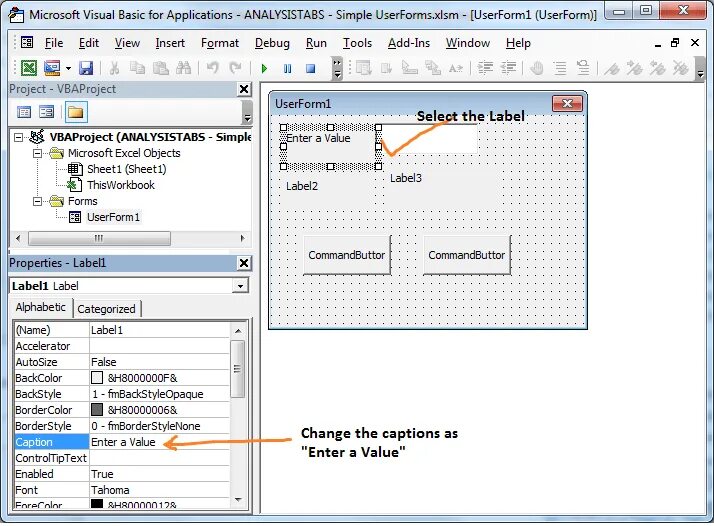Viewport: 714px width, 526px height.
Task: Save the workbook with the floppy icon
Action: click(x=86, y=68)
